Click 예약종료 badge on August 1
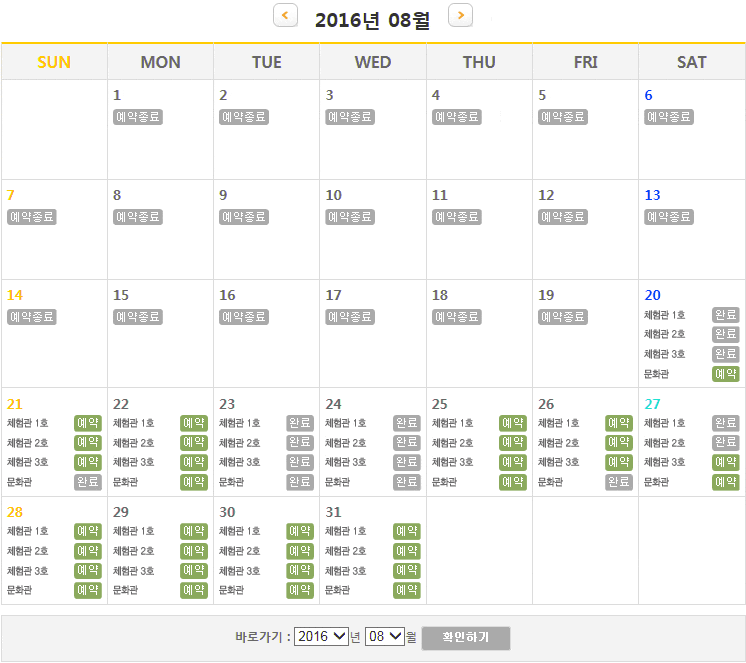 (138, 117)
